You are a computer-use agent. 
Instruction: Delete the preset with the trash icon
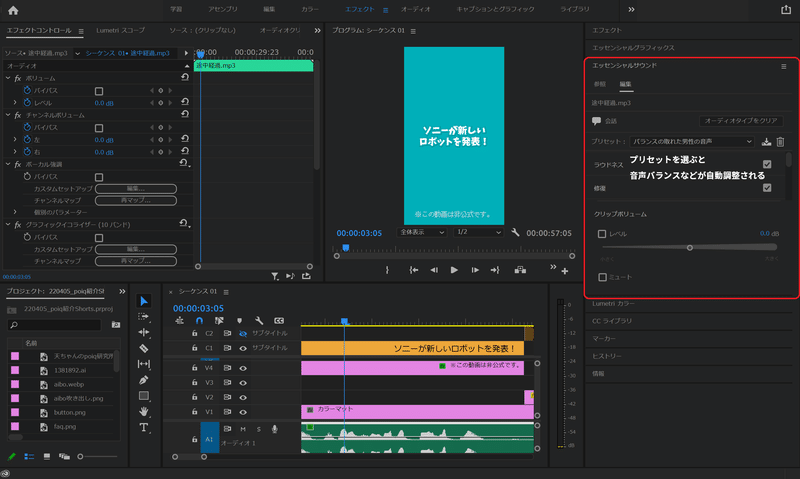pyautogui.click(x=781, y=142)
